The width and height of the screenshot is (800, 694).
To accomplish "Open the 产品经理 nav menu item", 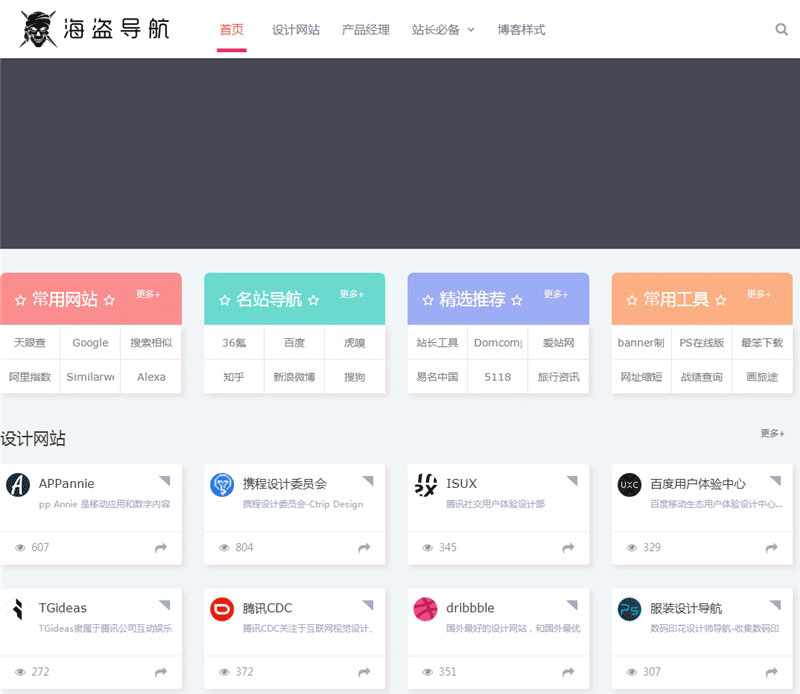I will (x=365, y=30).
